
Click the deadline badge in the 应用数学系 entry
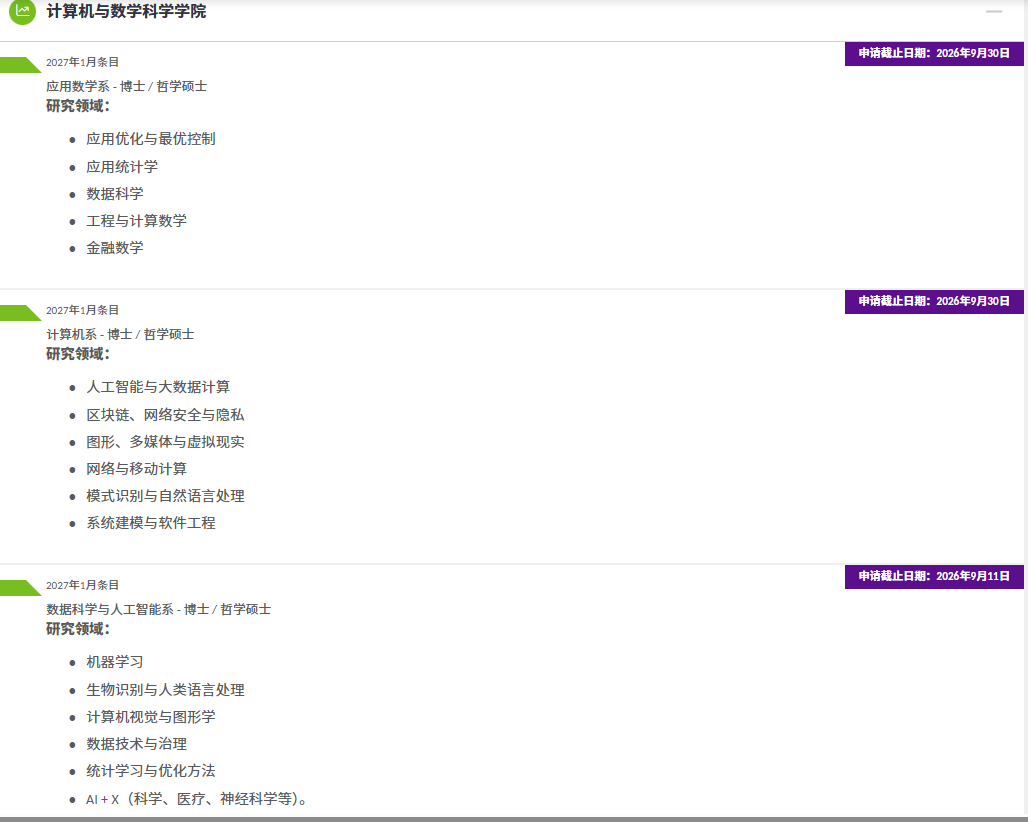coord(934,53)
